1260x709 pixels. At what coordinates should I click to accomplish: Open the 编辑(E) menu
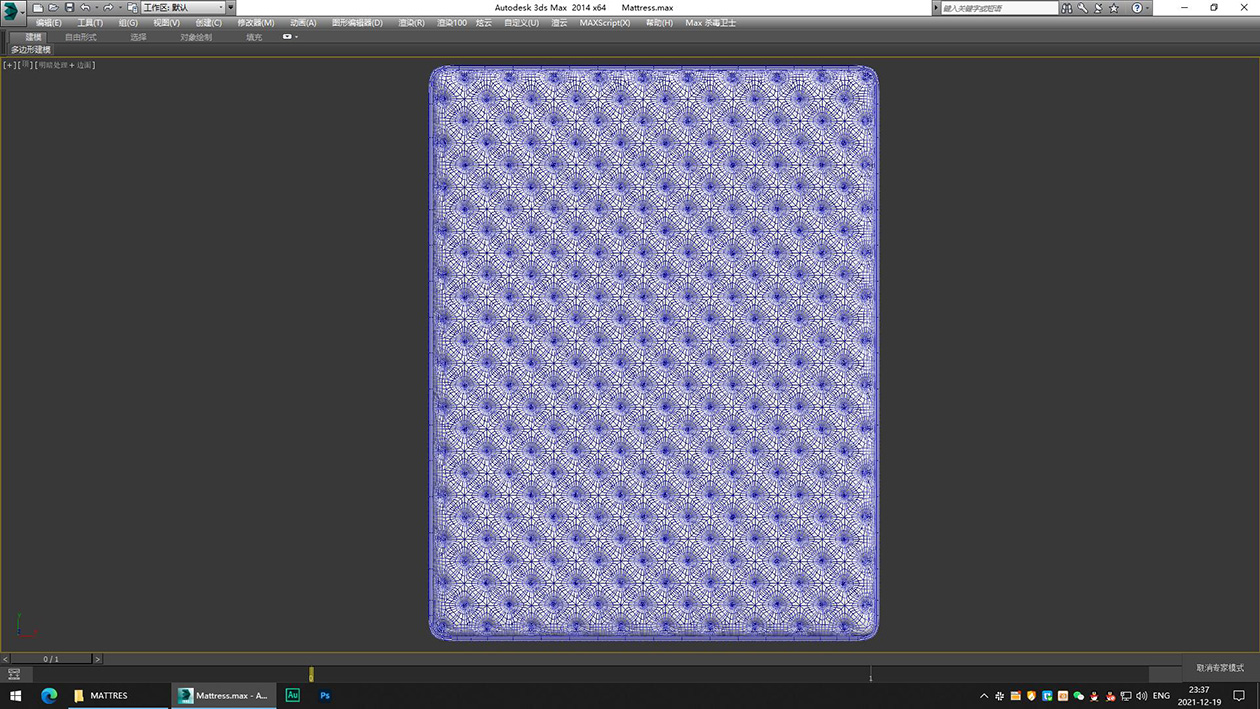[x=49, y=23]
